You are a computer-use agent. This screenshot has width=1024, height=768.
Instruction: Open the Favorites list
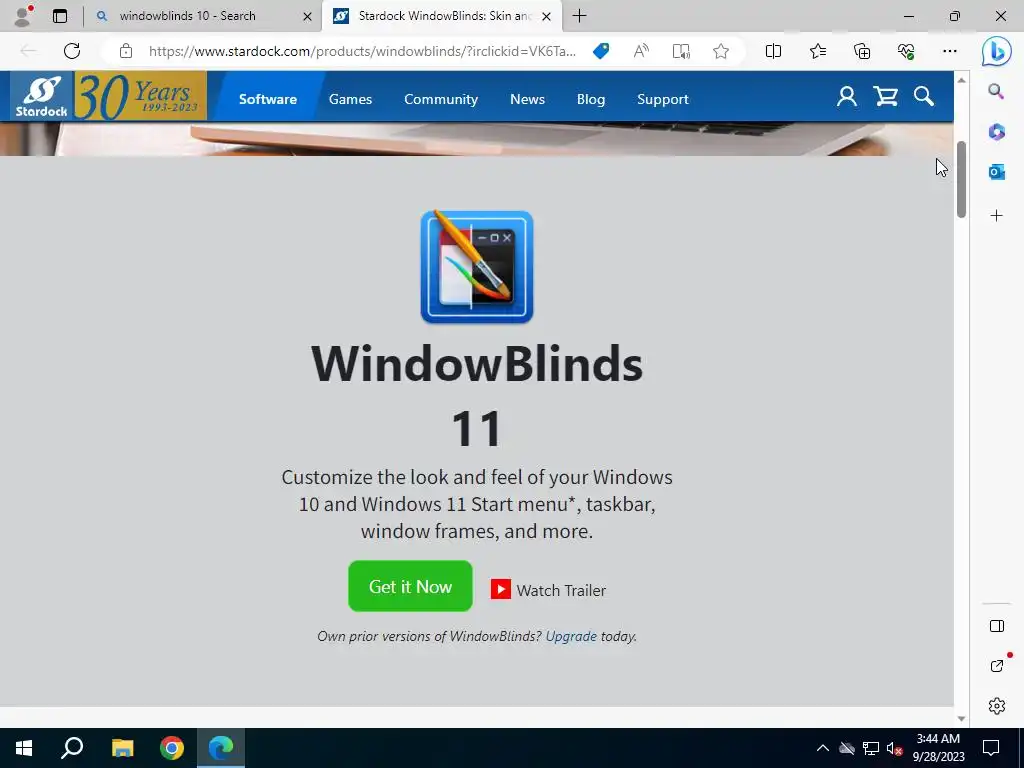click(x=818, y=51)
